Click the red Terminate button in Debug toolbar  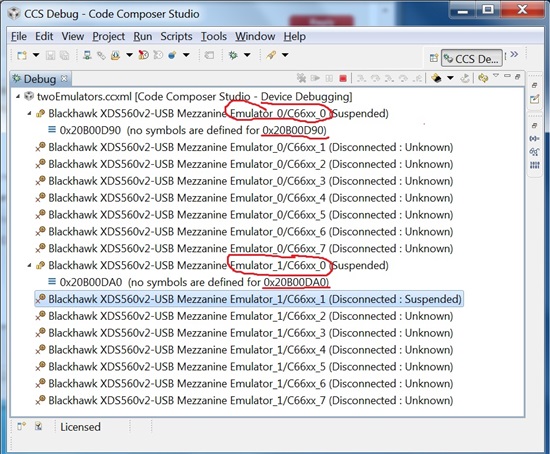coord(343,78)
